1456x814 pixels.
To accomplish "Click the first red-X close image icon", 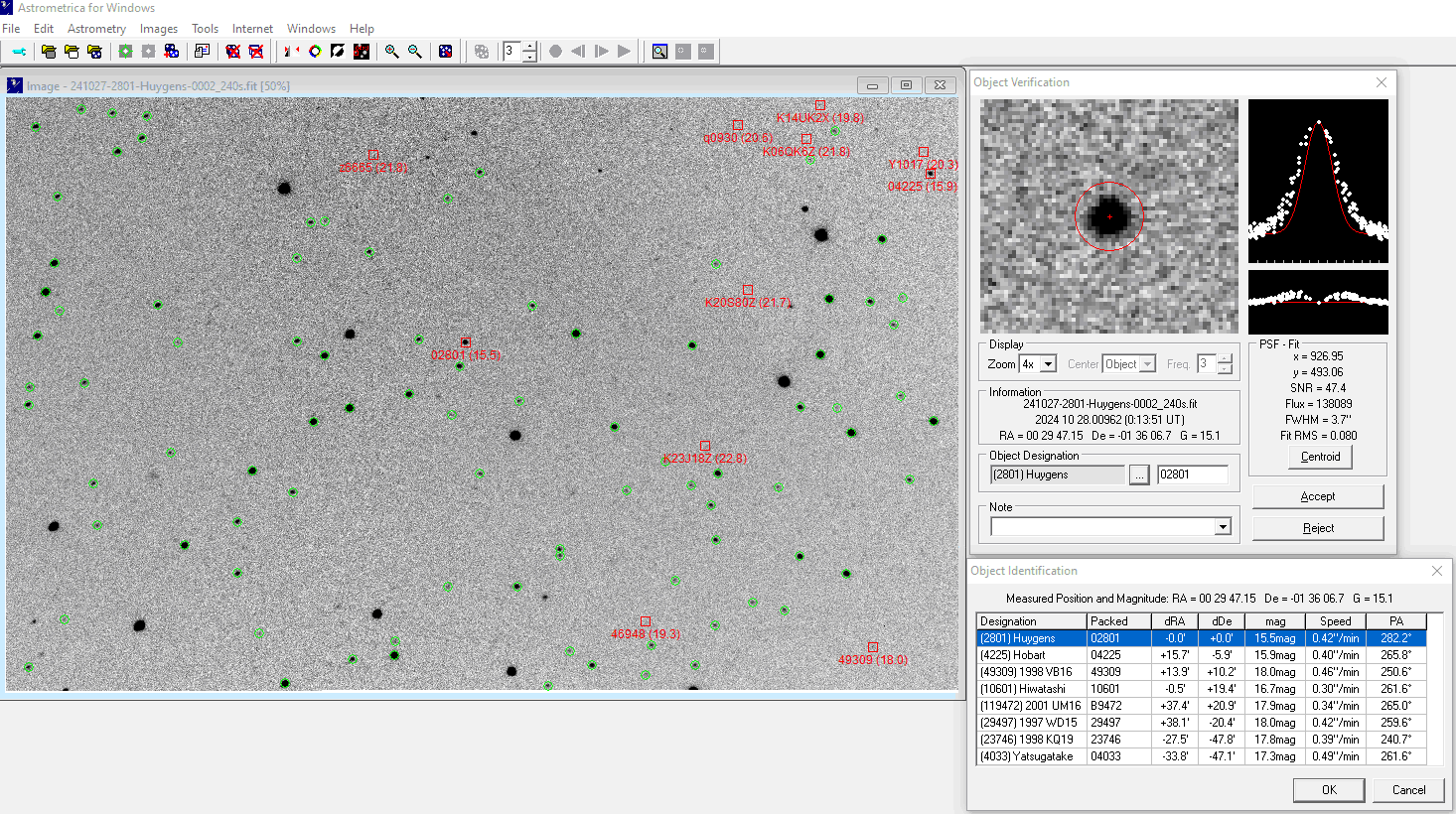I will tap(232, 52).
